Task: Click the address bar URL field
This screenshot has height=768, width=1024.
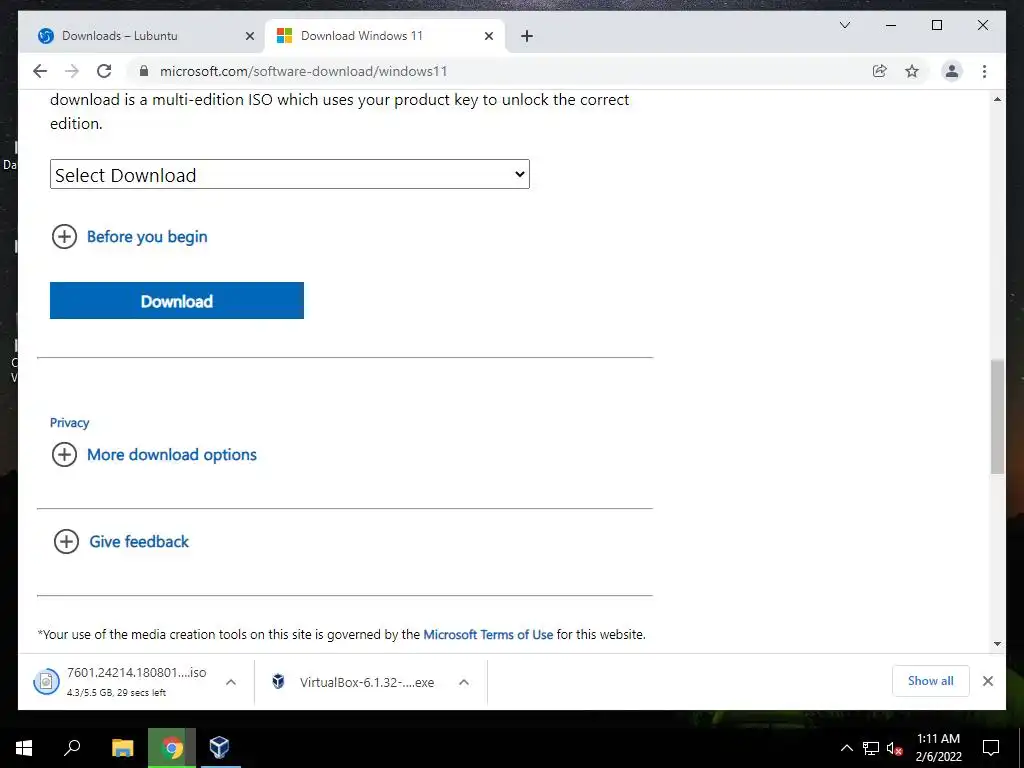Action: (503, 71)
